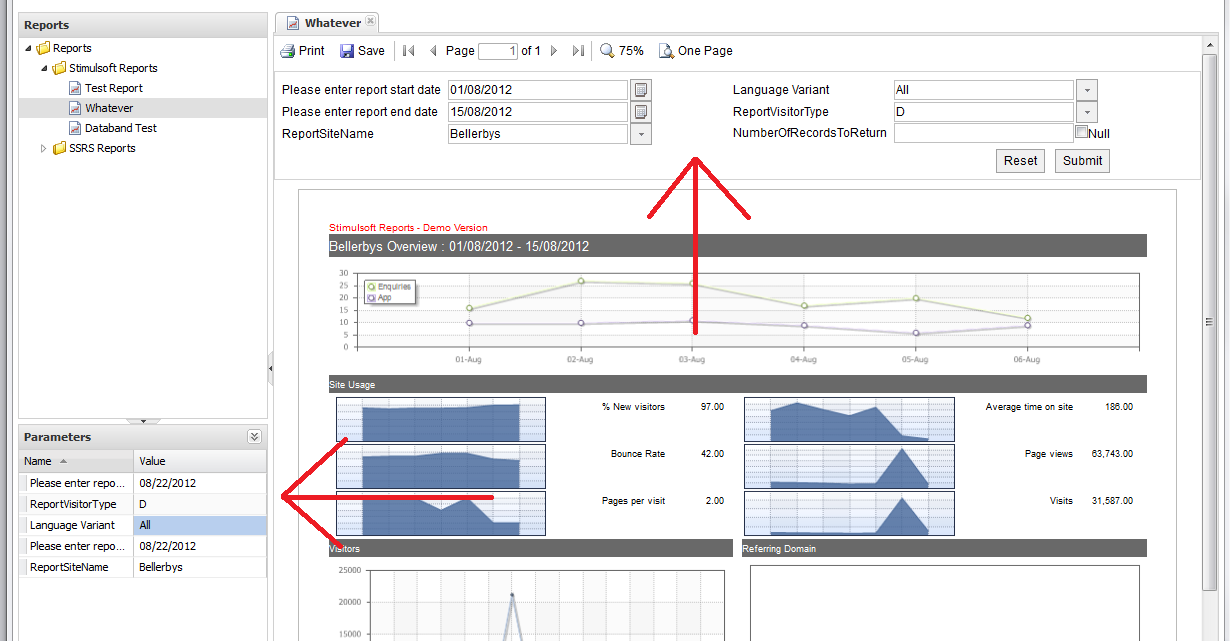Click the Stimulsoft Reports folder icon
Image resolution: width=1230 pixels, height=641 pixels.
click(59, 68)
